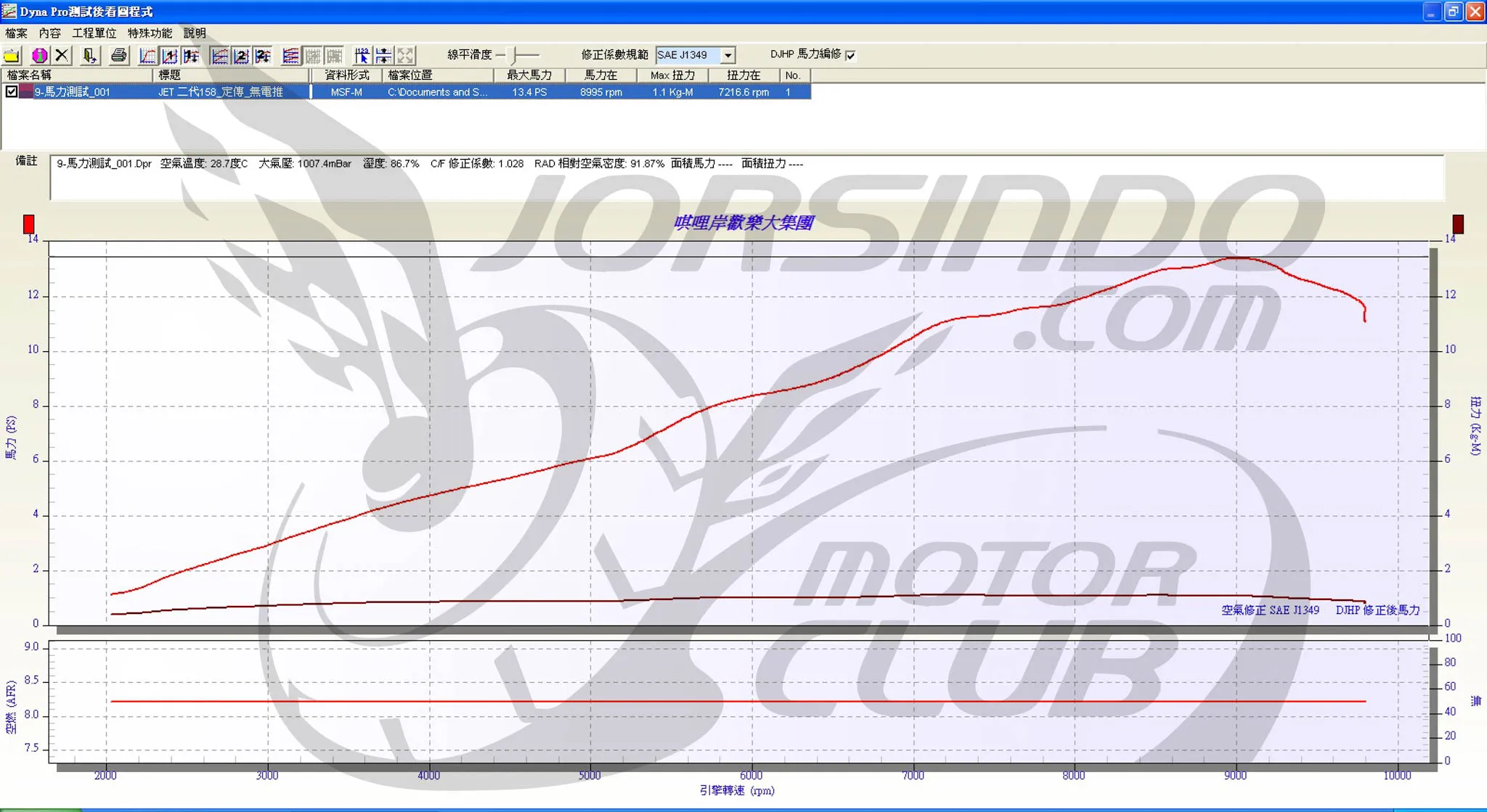Click the DJHP 修正後馬力 chart label
Screen dimensions: 1487x812
1377,610
